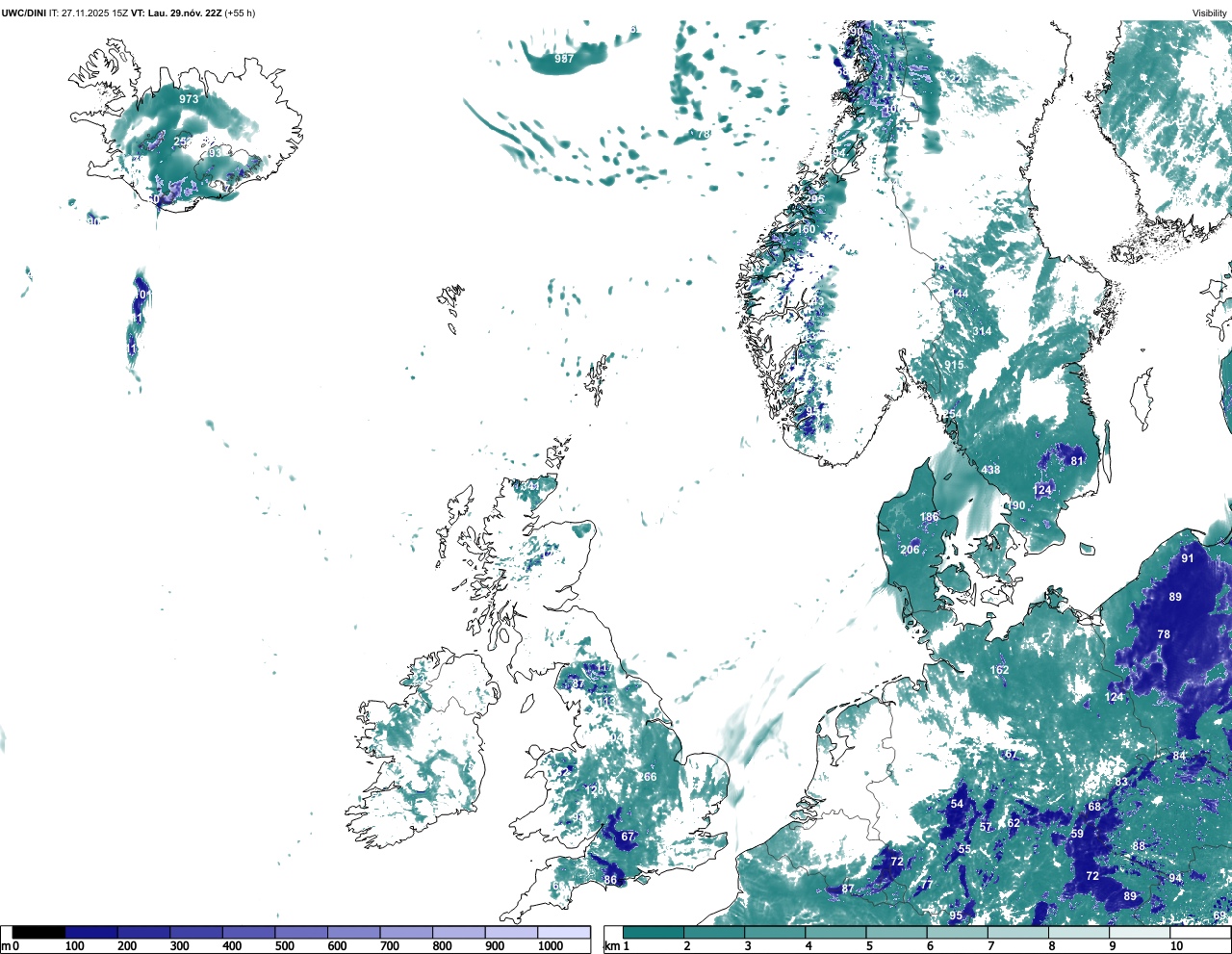Click the '144' value in central Sweden

point(959,294)
